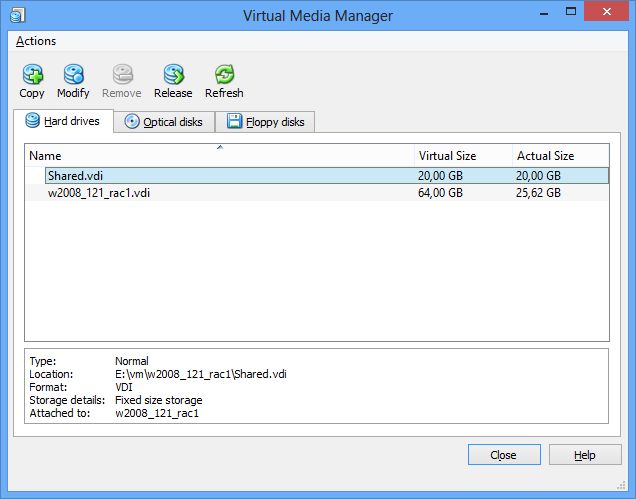The height and width of the screenshot is (499, 636).
Task: Click the grayed Remove toolbar icon
Action: pyautogui.click(x=122, y=75)
